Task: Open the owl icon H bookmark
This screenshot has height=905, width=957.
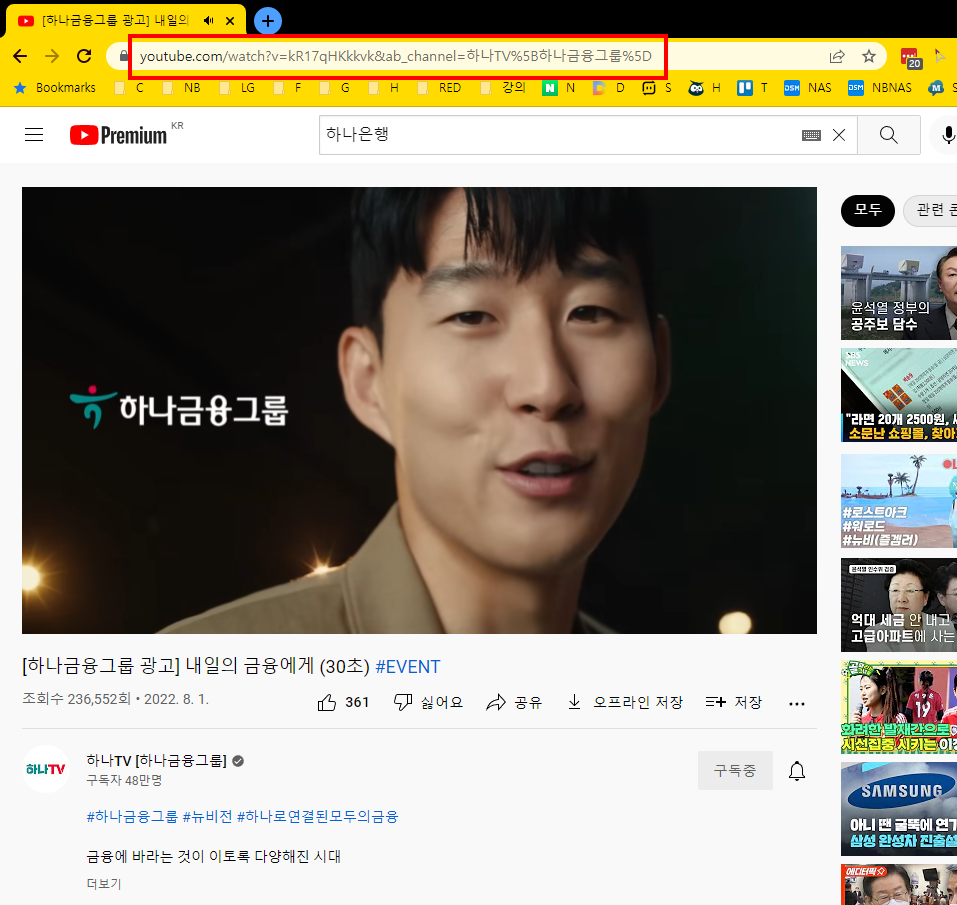Action: tap(704, 88)
